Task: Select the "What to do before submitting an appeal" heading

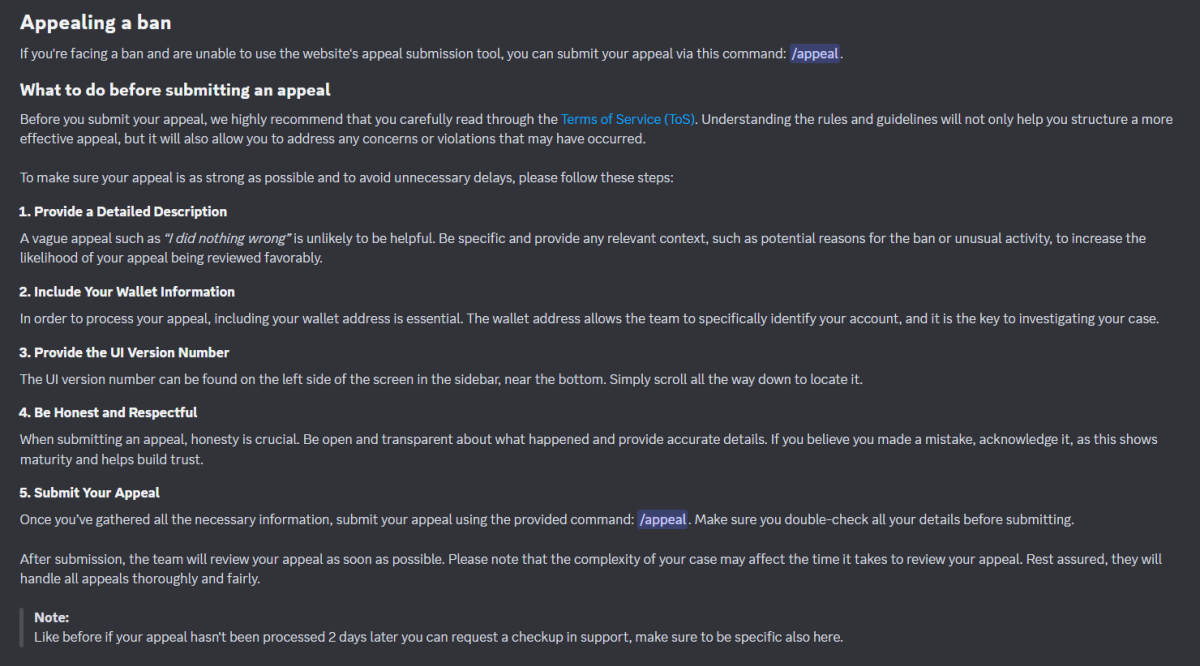Action: pyautogui.click(x=175, y=90)
